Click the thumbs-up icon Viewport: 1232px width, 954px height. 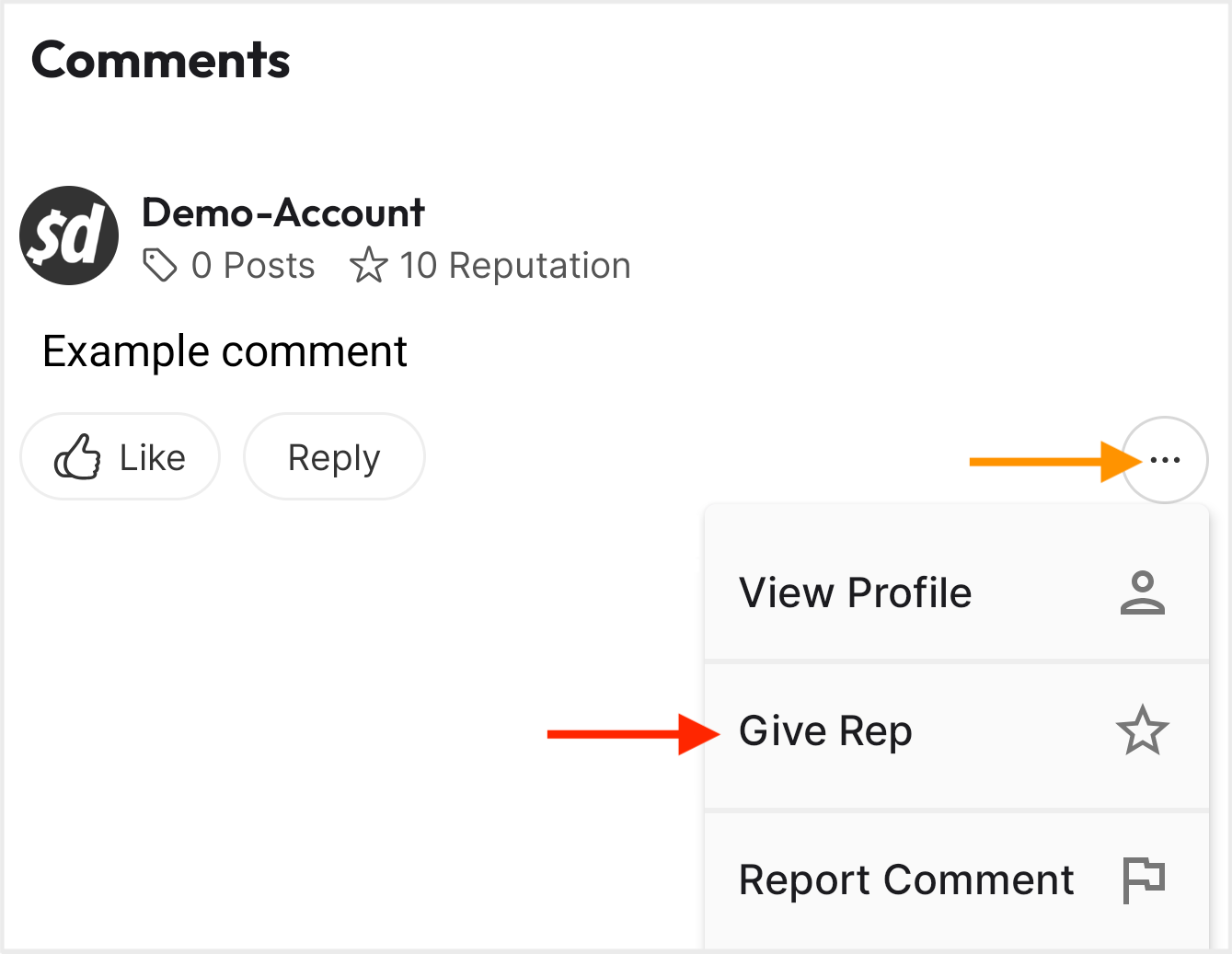click(x=77, y=457)
